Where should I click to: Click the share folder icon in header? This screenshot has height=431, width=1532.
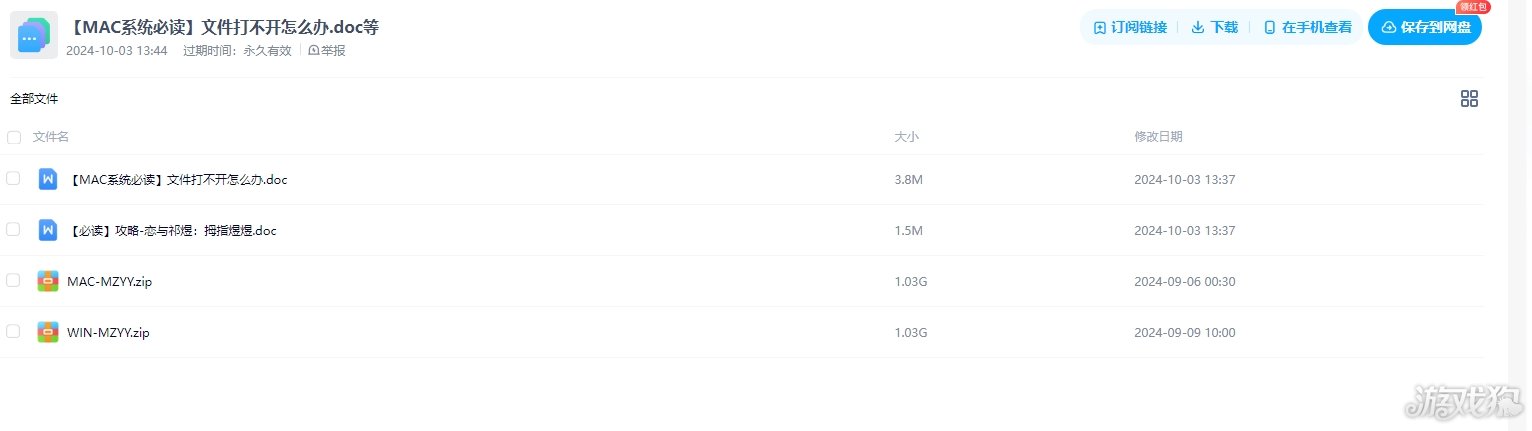pos(34,35)
